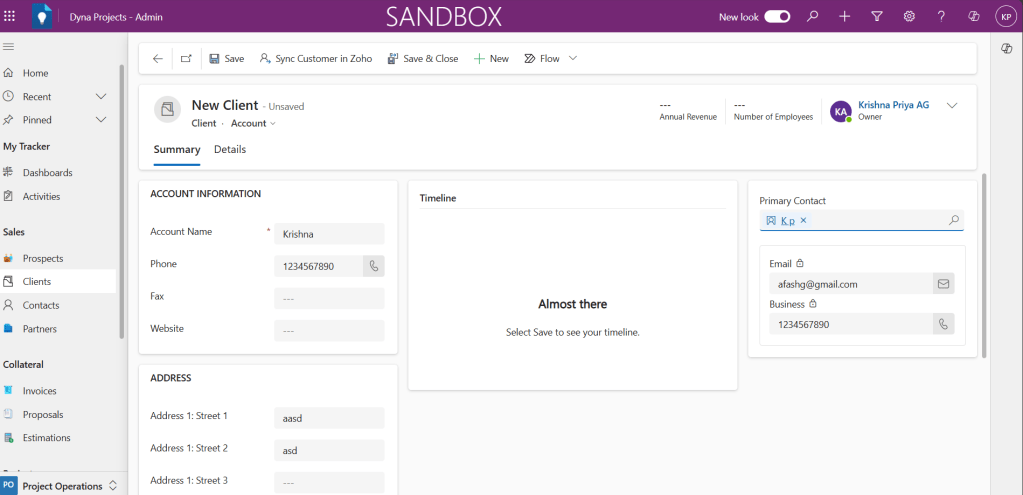Image resolution: width=1023 pixels, height=495 pixels.
Task: Open the app launcher waffle icon
Action: point(10,17)
